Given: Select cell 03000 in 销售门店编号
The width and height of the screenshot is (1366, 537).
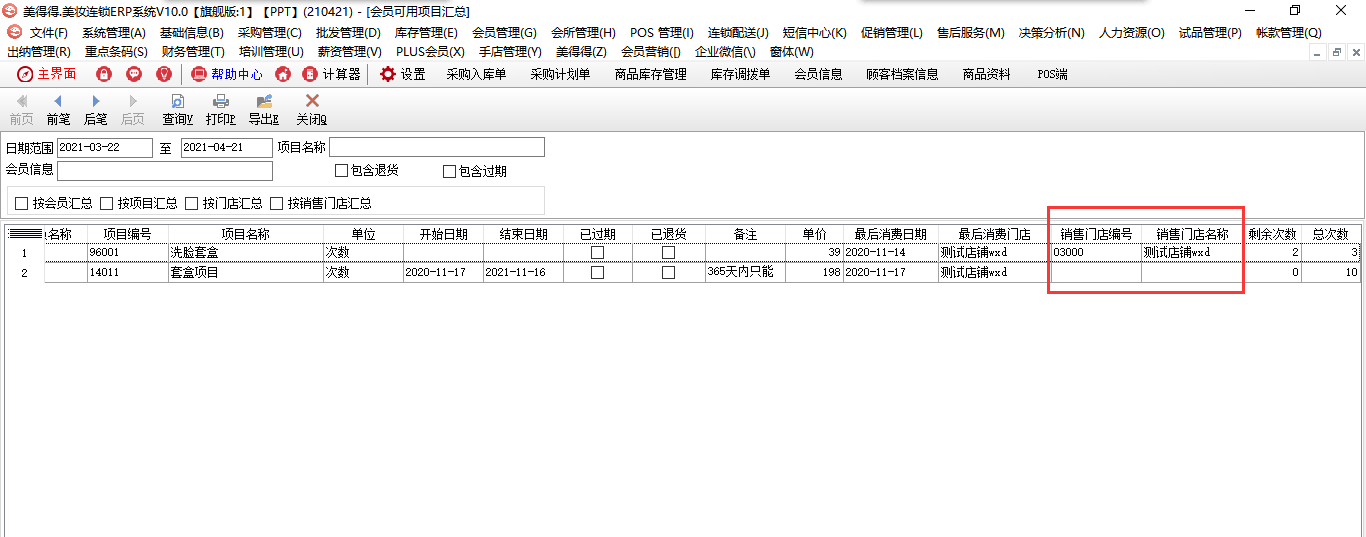Looking at the screenshot, I should tap(1096, 253).
